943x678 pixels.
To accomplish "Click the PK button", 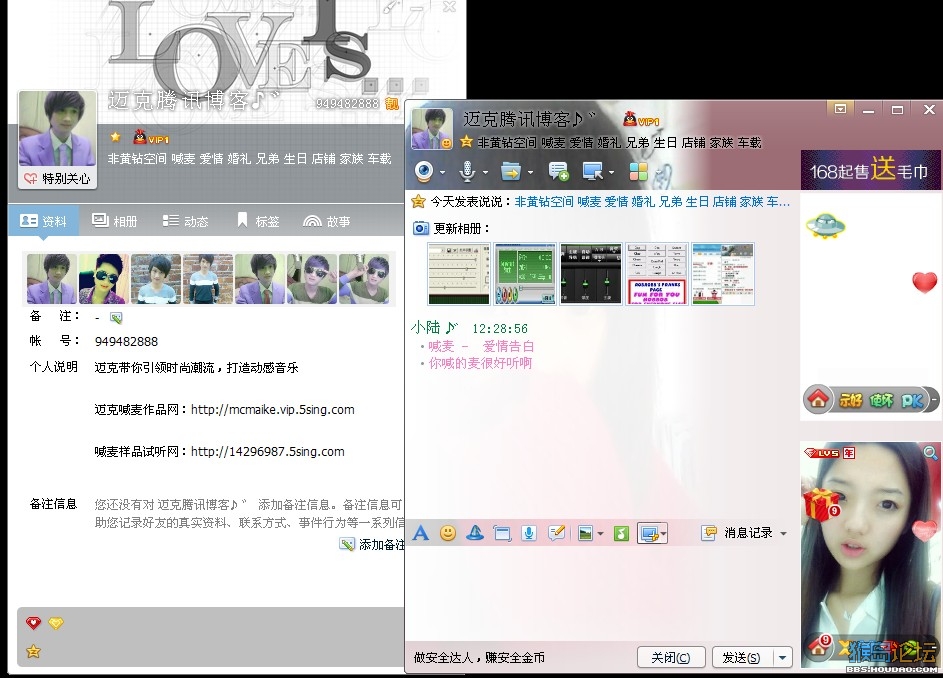I will 912,400.
